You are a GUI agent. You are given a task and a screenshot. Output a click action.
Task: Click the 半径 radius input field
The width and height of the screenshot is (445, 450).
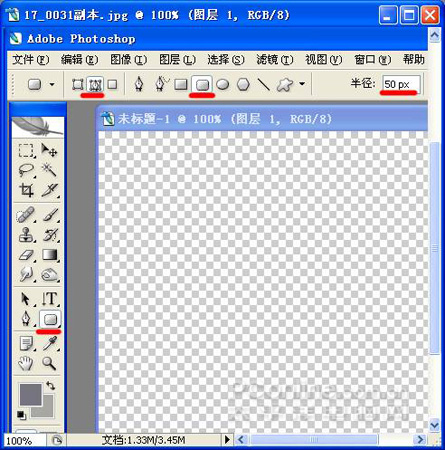(401, 85)
